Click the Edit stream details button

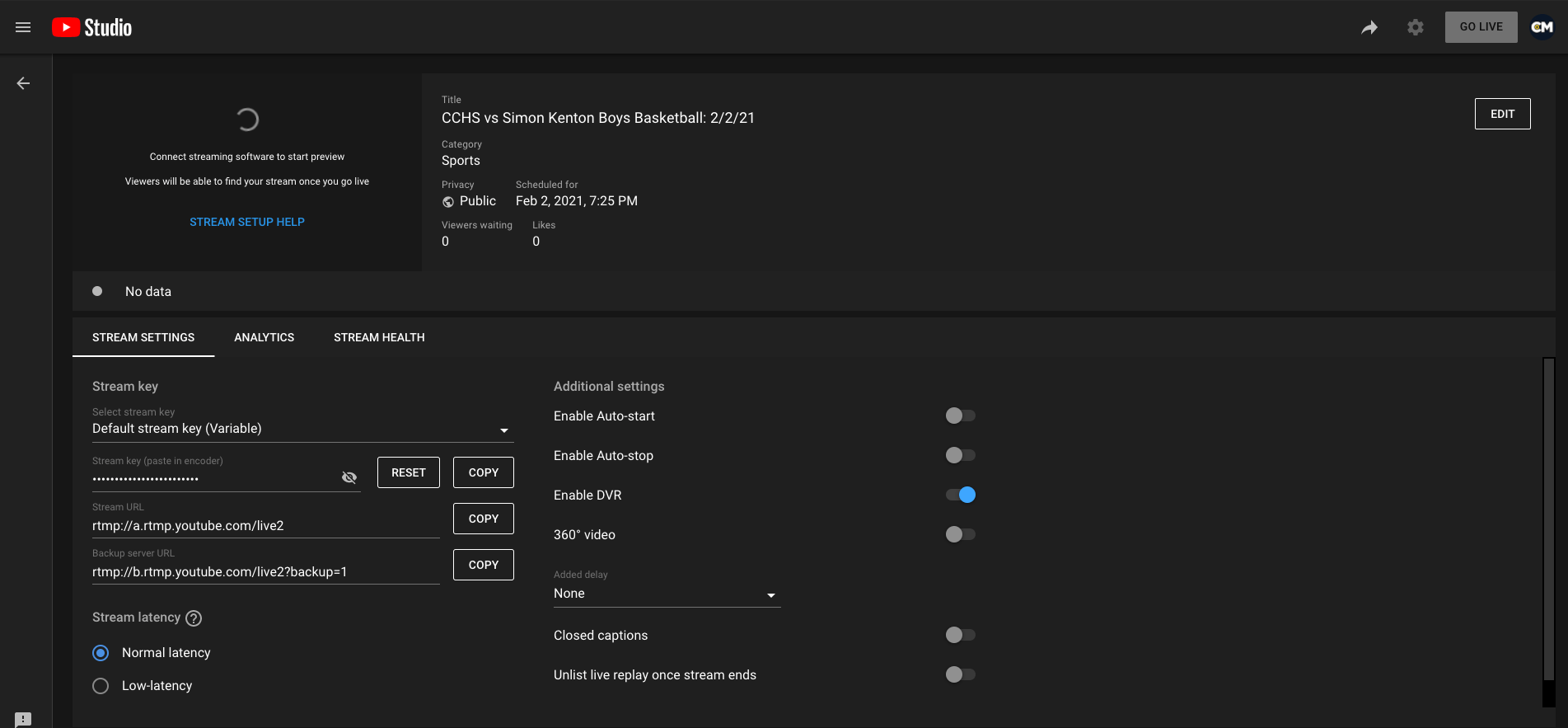[x=1502, y=114]
